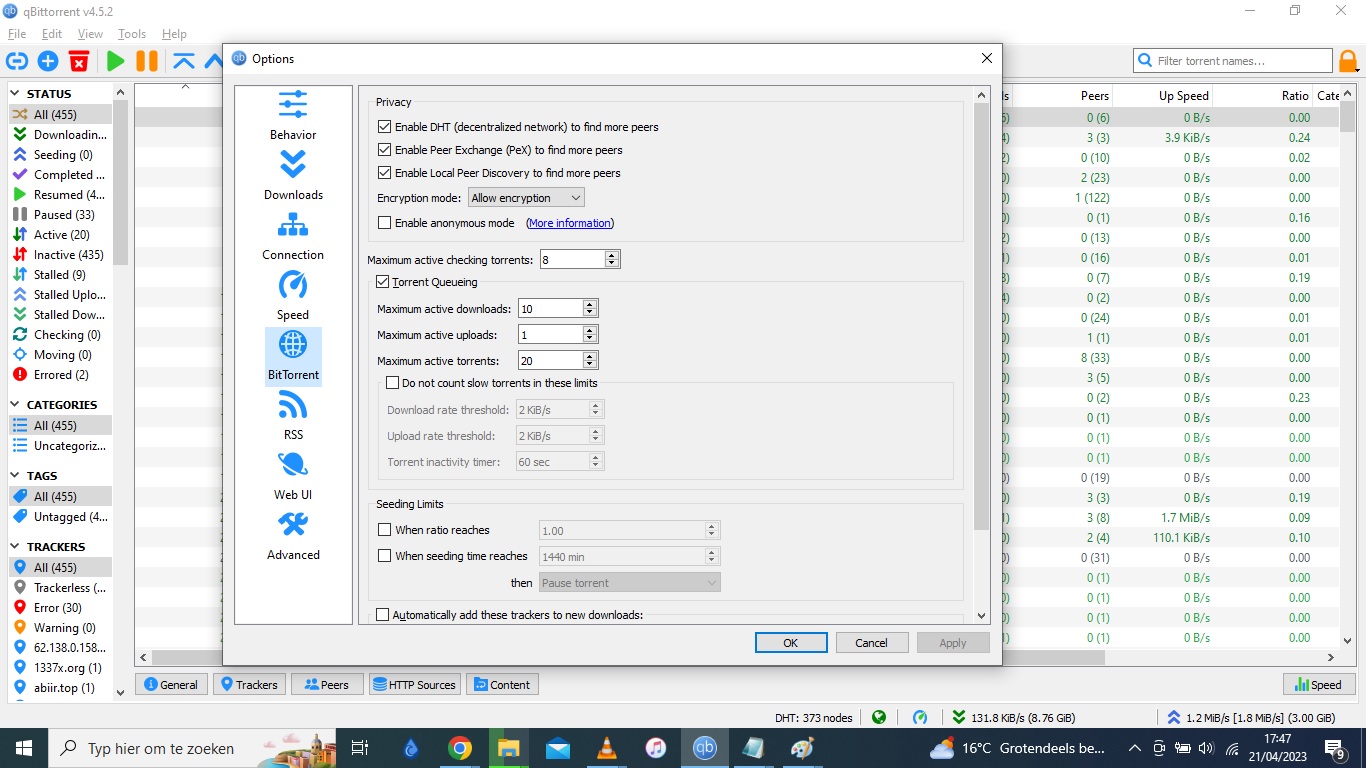1366x768 pixels.
Task: Click the orange Pause icon in toolbar
Action: (x=147, y=61)
